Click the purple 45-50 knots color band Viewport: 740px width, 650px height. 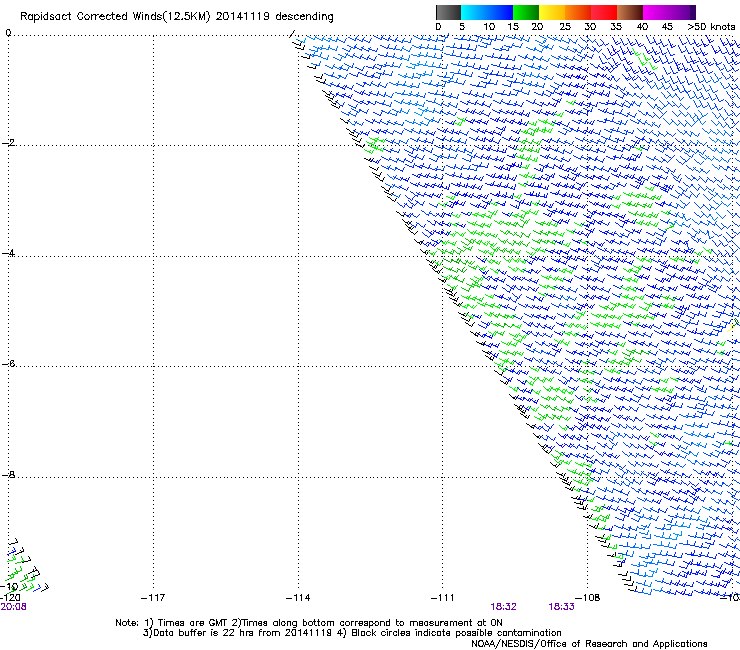[x=682, y=12]
